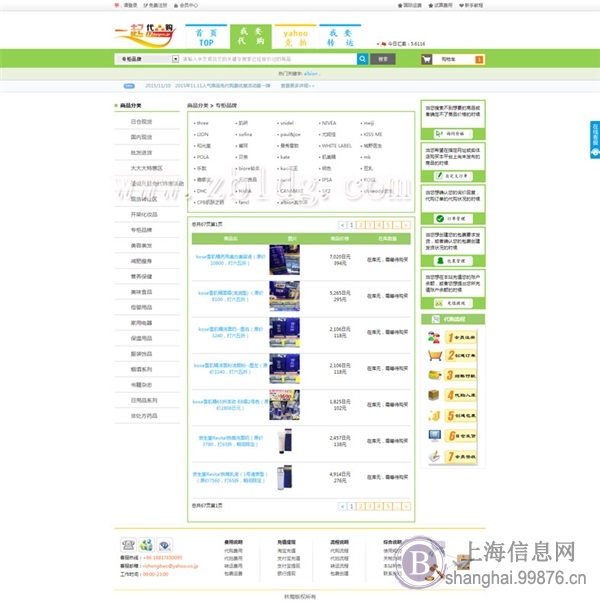Viewport: 600px width, 603px height.
Task: Go to page 5 in top pagination
Action: [x=388, y=225]
